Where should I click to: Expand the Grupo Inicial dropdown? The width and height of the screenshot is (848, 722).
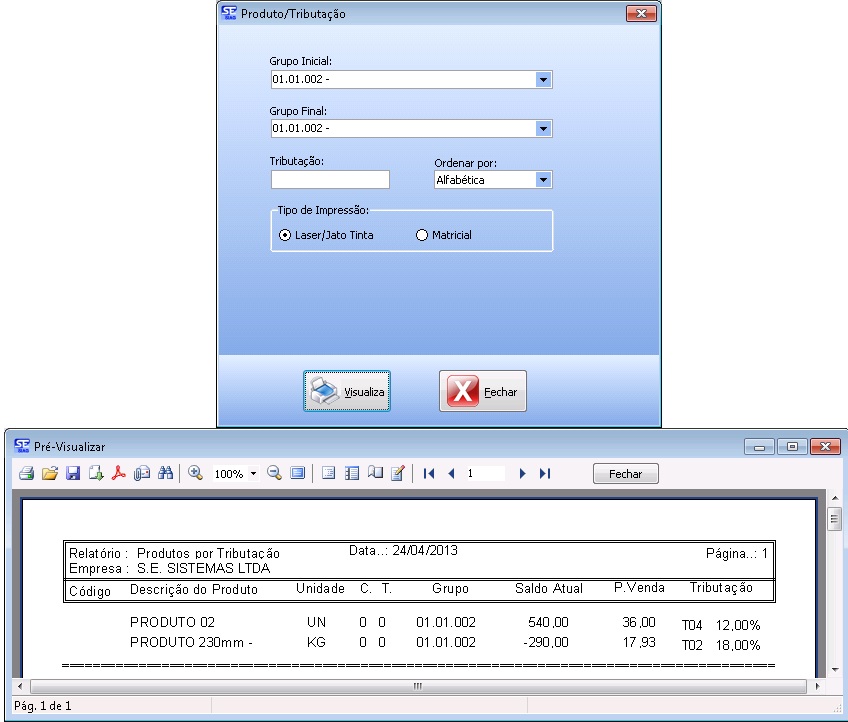coord(543,80)
